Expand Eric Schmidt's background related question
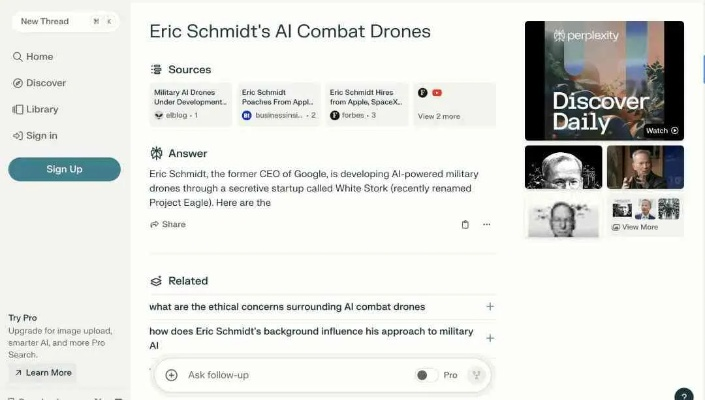705x400 pixels. click(x=489, y=338)
